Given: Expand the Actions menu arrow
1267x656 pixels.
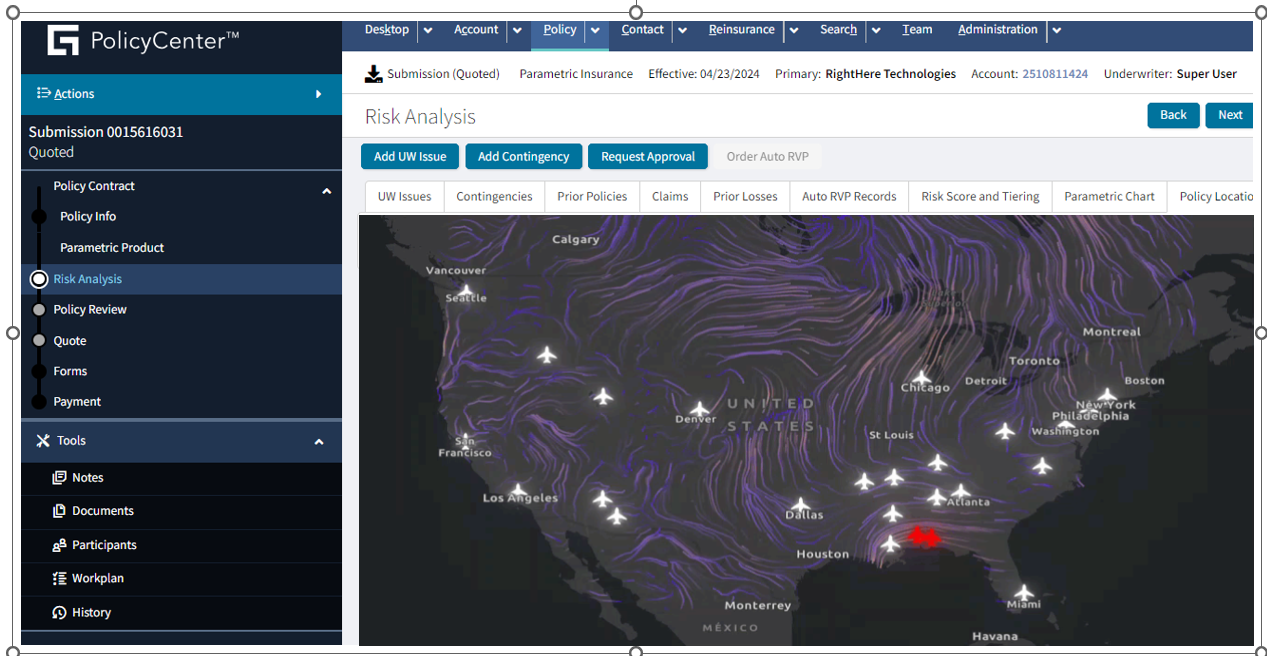Looking at the screenshot, I should 319,94.
